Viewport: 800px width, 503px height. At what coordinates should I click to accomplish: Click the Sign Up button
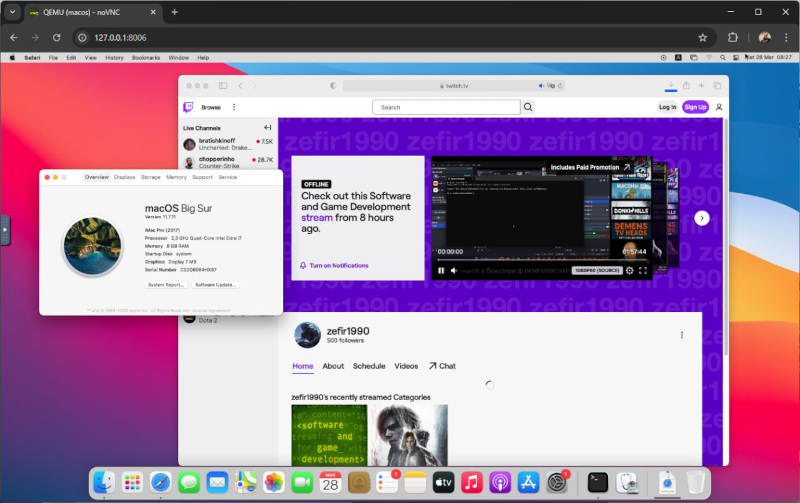pos(695,107)
